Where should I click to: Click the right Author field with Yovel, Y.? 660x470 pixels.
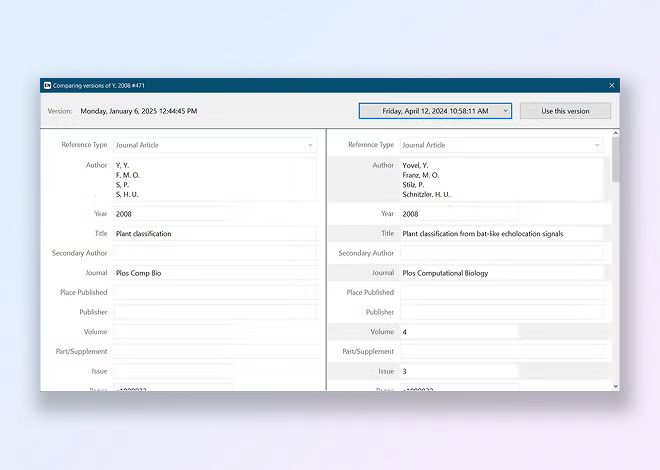pos(501,179)
